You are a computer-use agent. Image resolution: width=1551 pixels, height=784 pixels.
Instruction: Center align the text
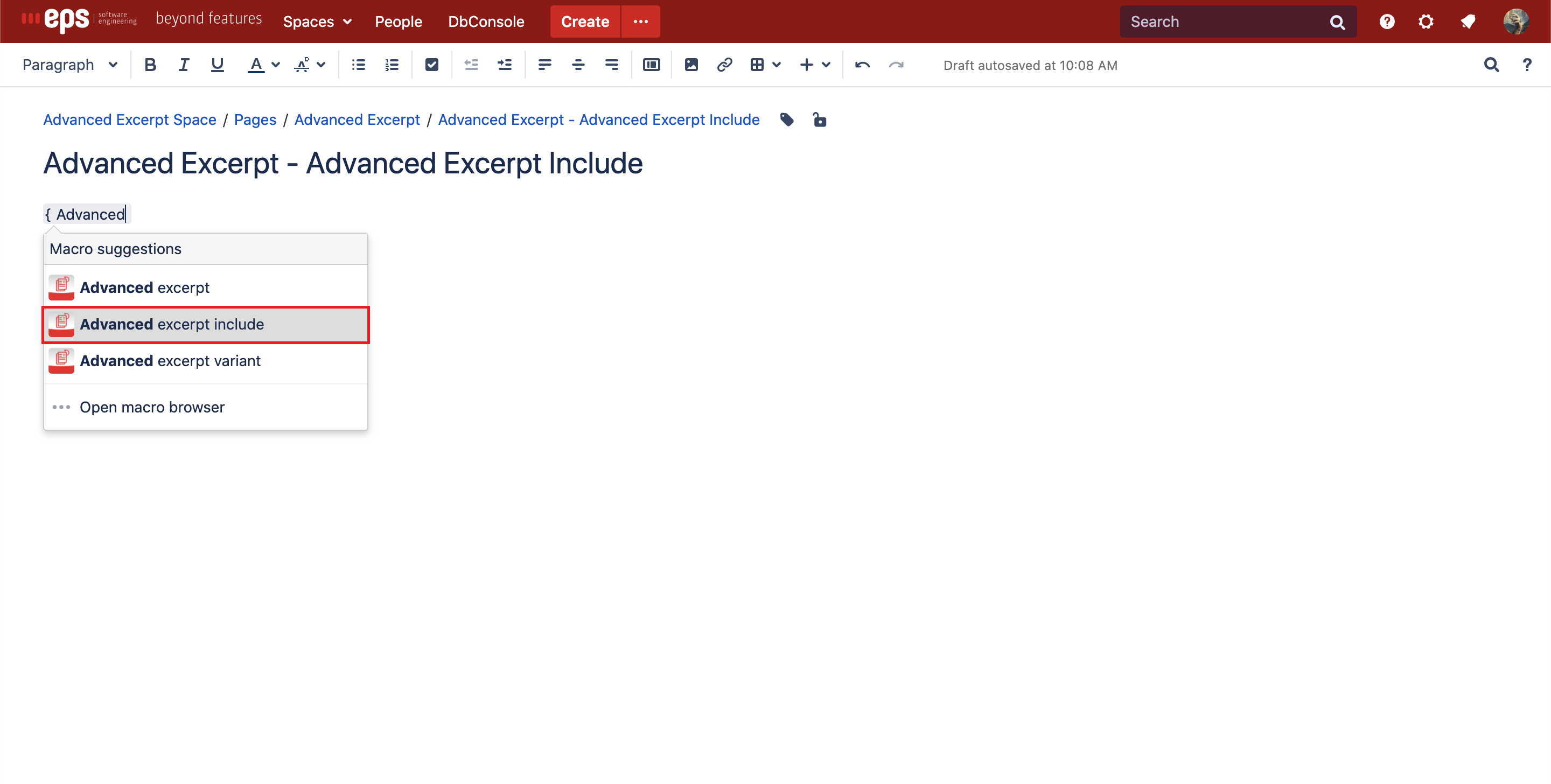pos(578,65)
